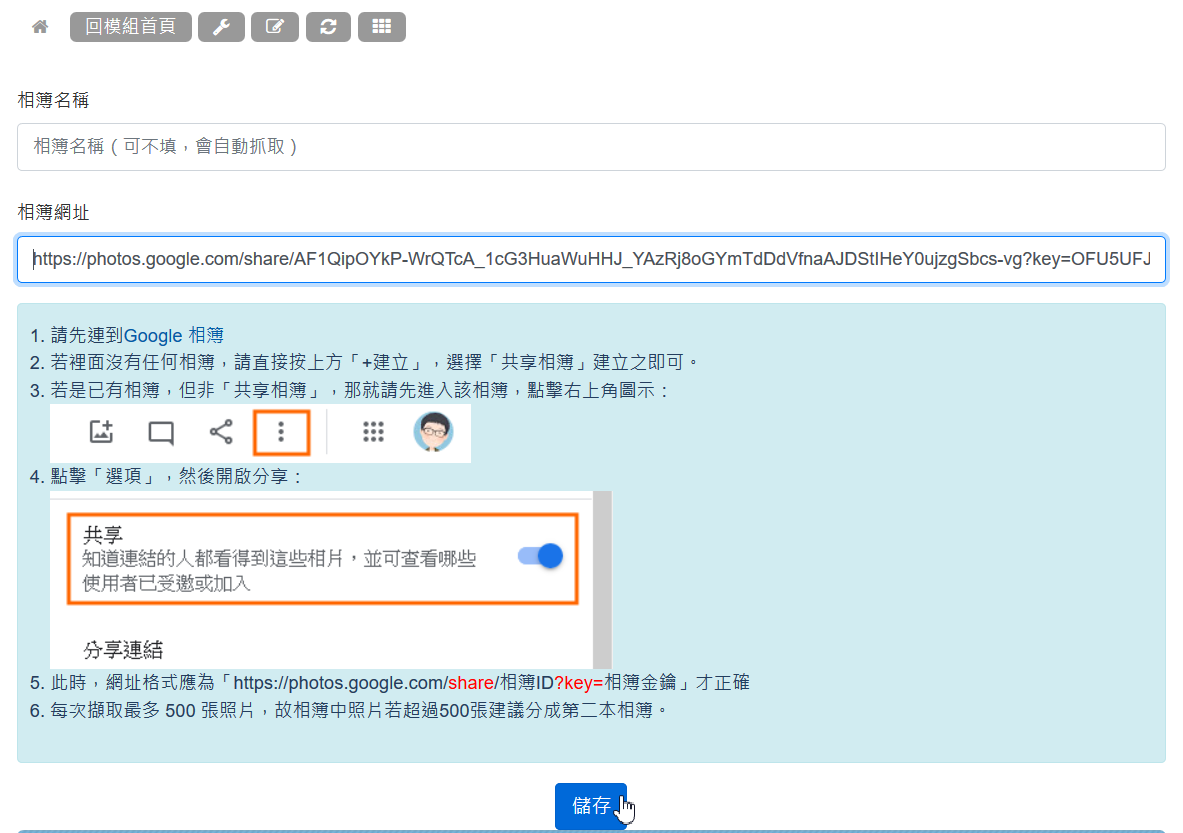Viewport: 1183px width, 833px height.
Task: Go back via 回模組首頁 button
Action: click(130, 27)
